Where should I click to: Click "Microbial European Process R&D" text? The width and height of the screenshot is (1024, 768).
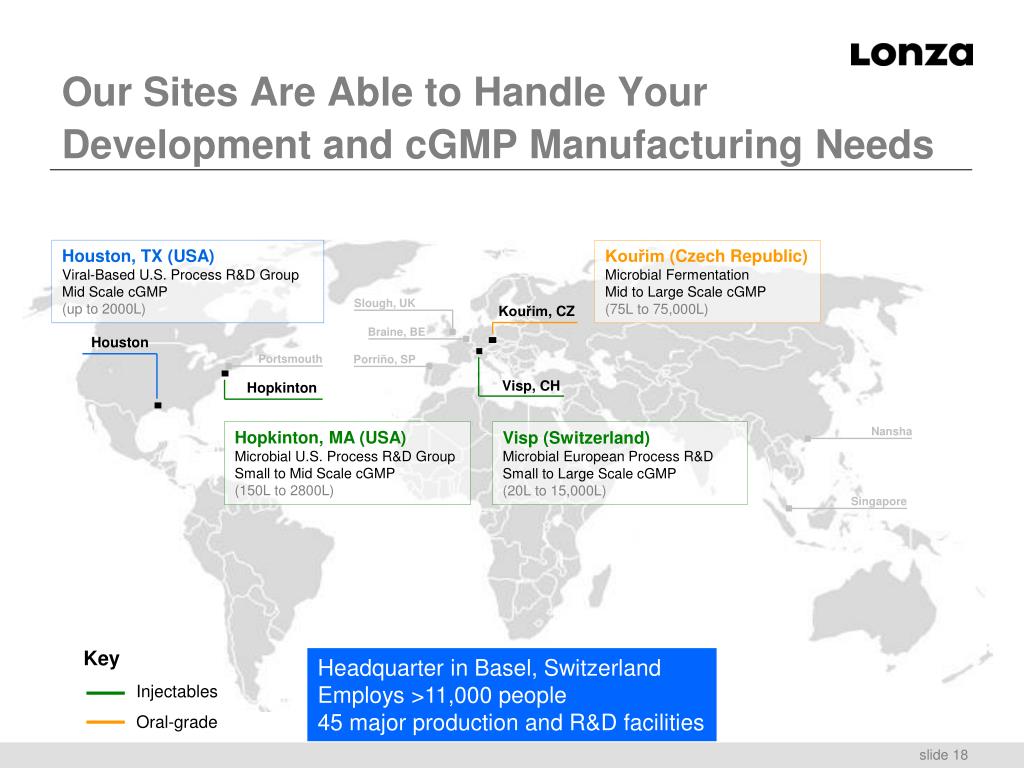pos(607,456)
